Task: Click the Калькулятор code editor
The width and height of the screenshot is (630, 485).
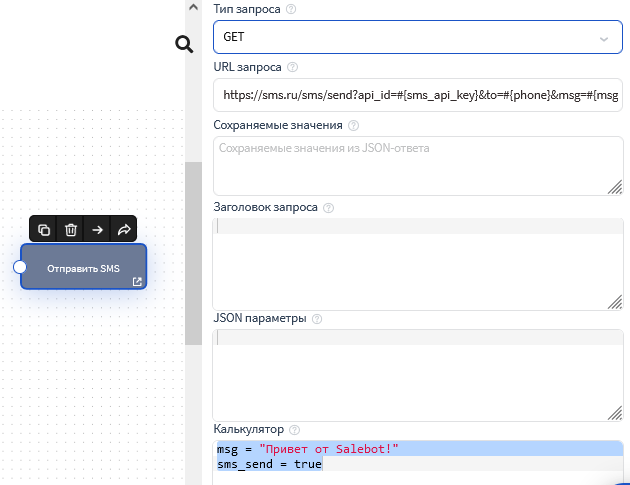Action: point(418,463)
